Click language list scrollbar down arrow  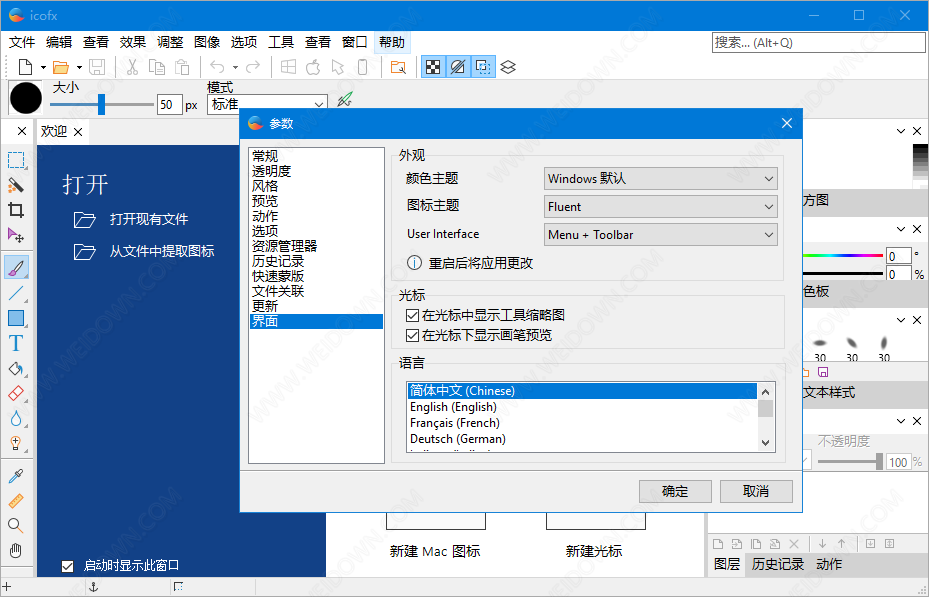[x=765, y=442]
